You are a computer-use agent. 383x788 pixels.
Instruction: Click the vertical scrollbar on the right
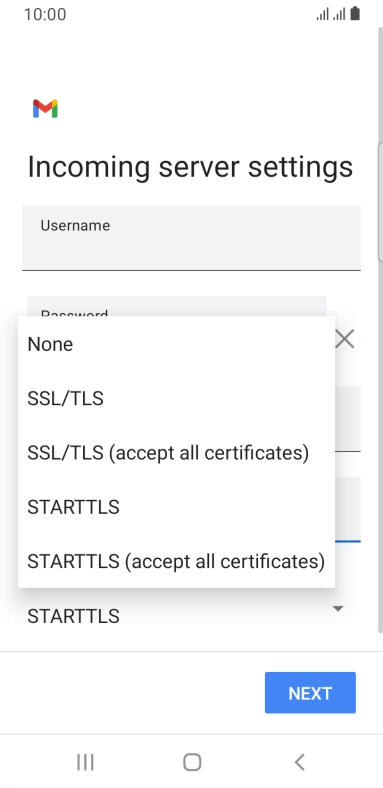point(380,201)
